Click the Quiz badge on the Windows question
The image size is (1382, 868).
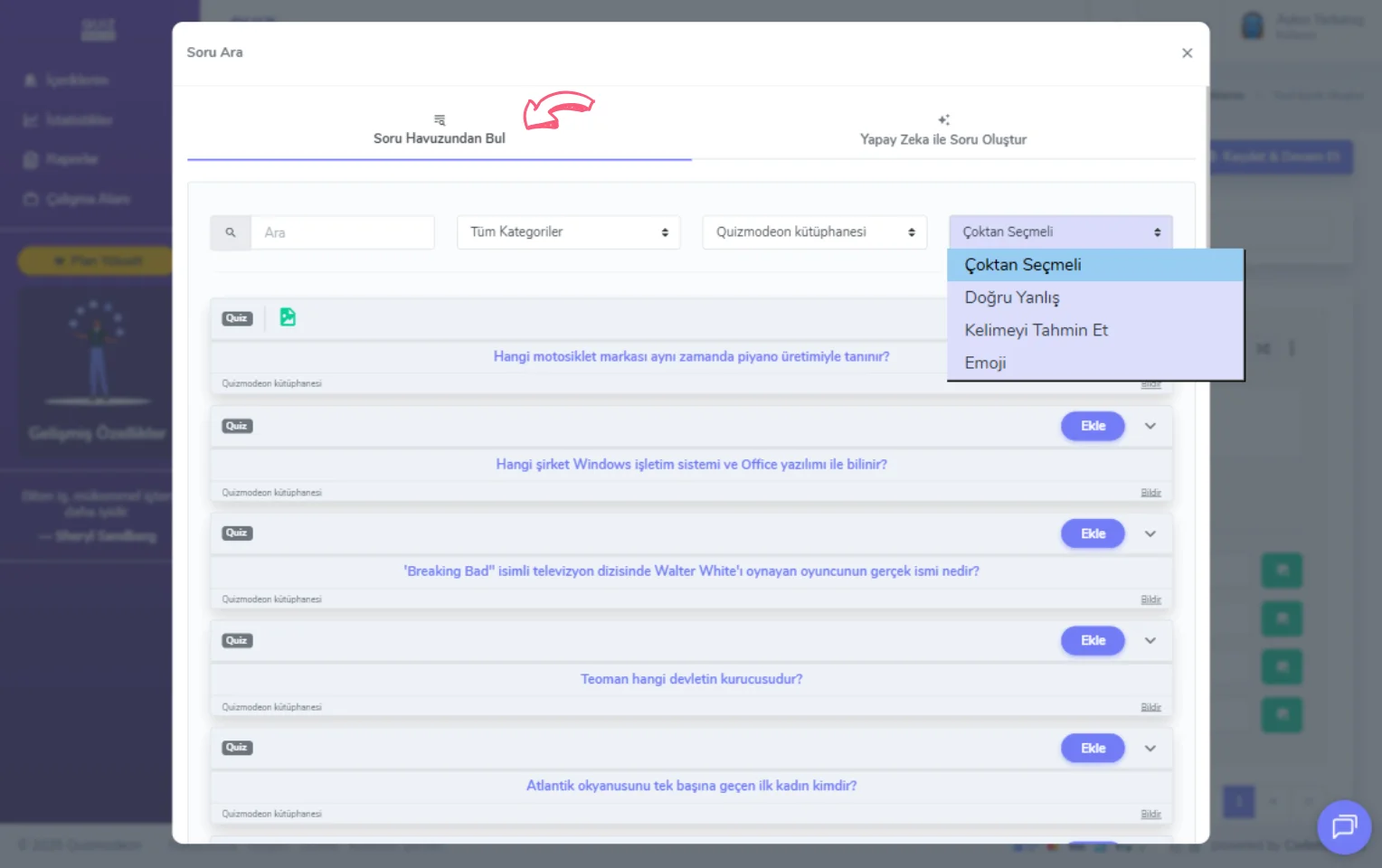click(x=237, y=426)
